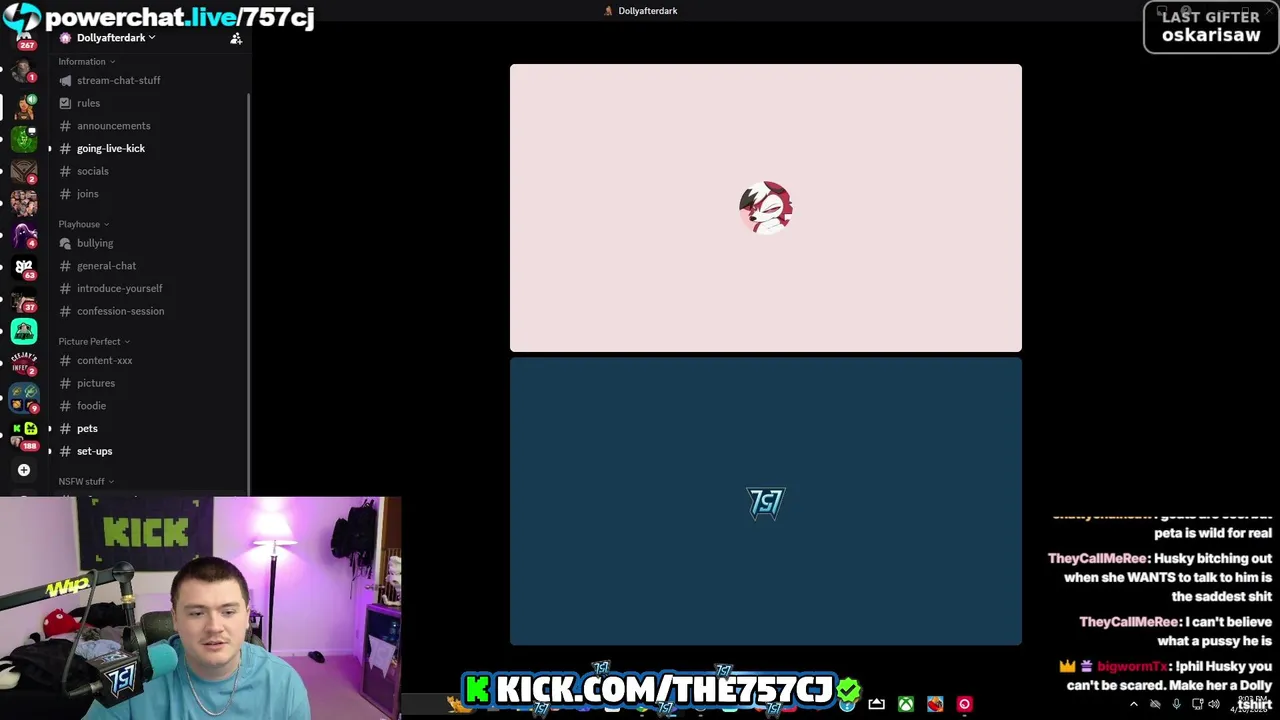Click the white tray-shaped taskbar icon left of Xbox
This screenshot has height=720, width=1280.
[876, 704]
